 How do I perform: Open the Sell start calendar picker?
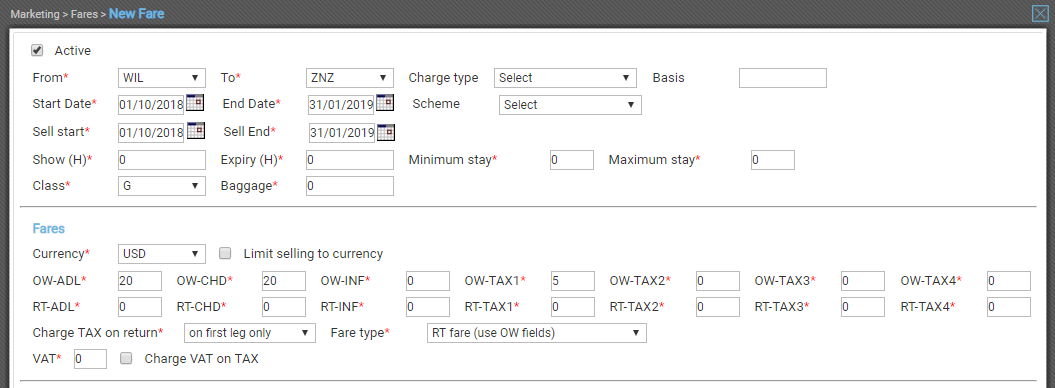(194, 131)
